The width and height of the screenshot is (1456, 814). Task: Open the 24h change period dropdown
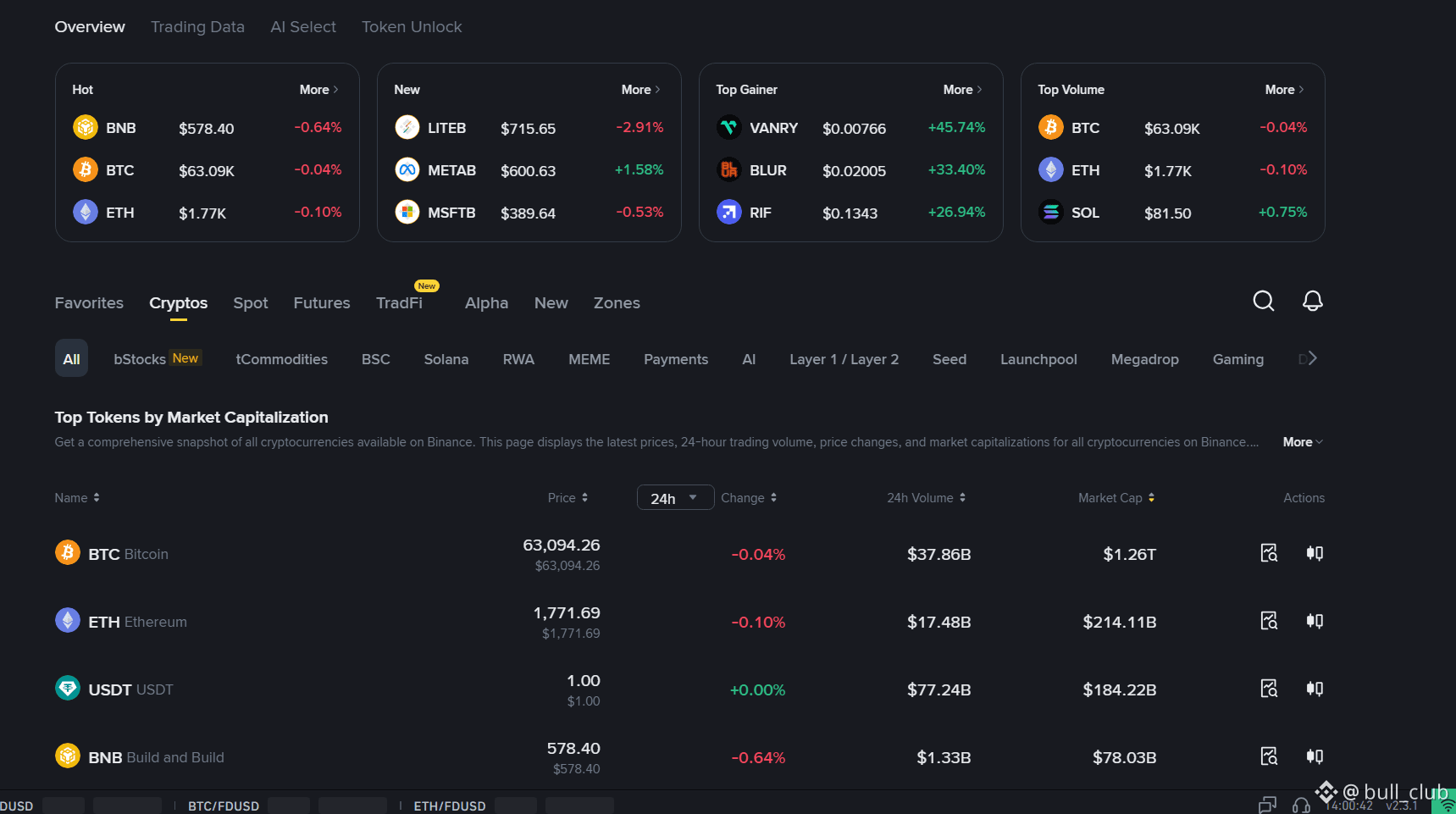click(x=675, y=498)
